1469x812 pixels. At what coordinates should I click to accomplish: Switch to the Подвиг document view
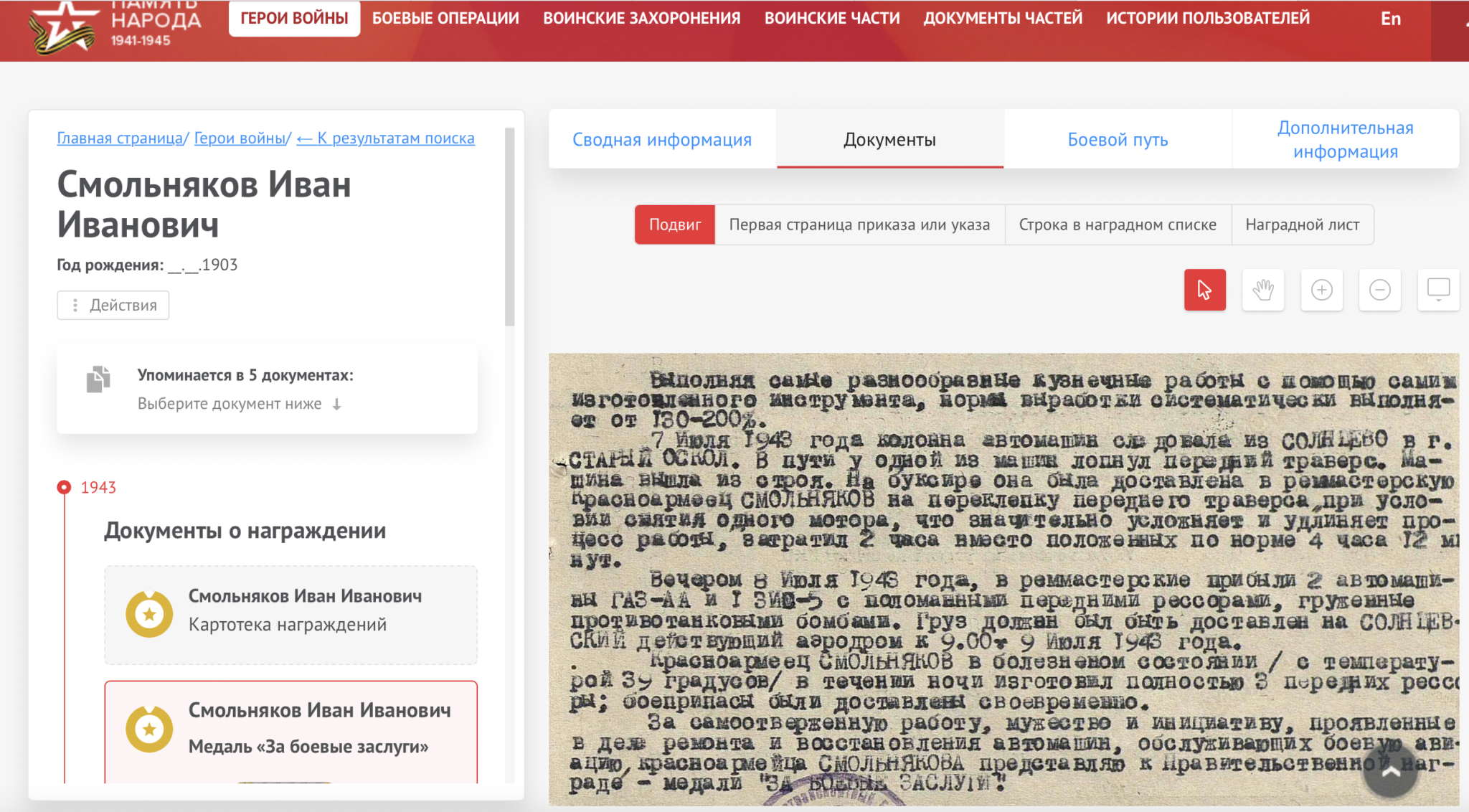point(674,225)
